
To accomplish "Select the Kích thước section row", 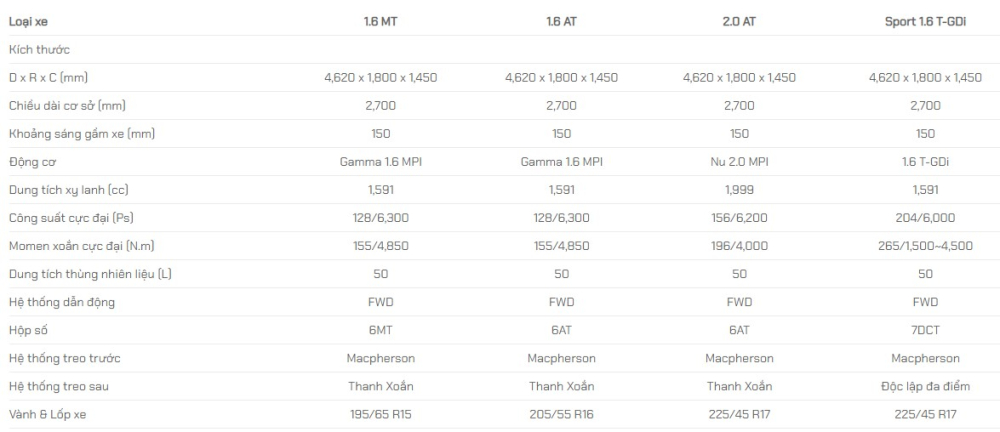I will (x=500, y=50).
